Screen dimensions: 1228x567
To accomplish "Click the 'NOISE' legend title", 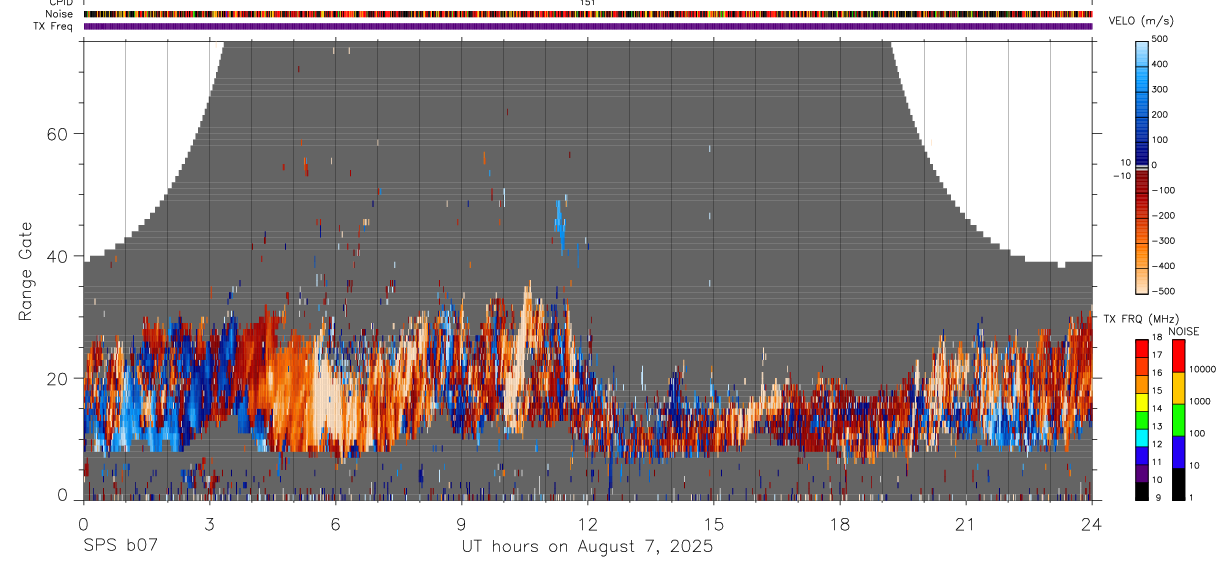I will tap(1184, 332).
